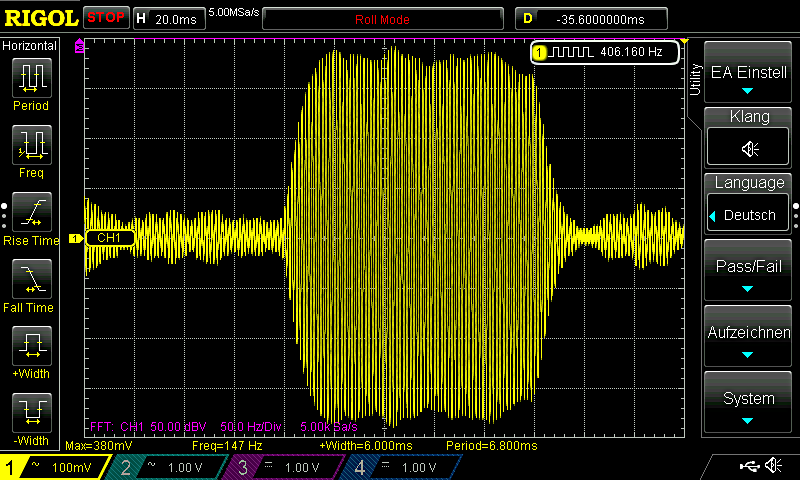This screenshot has height=480, width=800.
Task: Click the 406.160 Hz frequency counter
Action: 606,52
